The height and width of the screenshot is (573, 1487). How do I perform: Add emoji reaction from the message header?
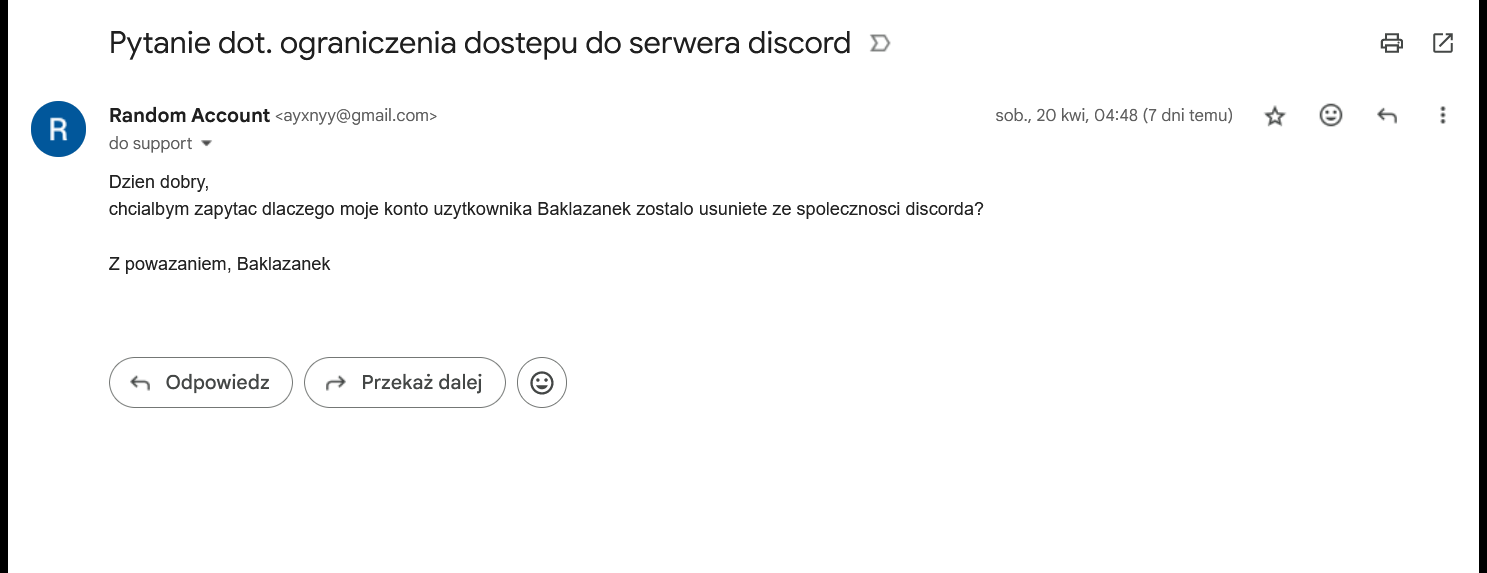tap(1330, 115)
